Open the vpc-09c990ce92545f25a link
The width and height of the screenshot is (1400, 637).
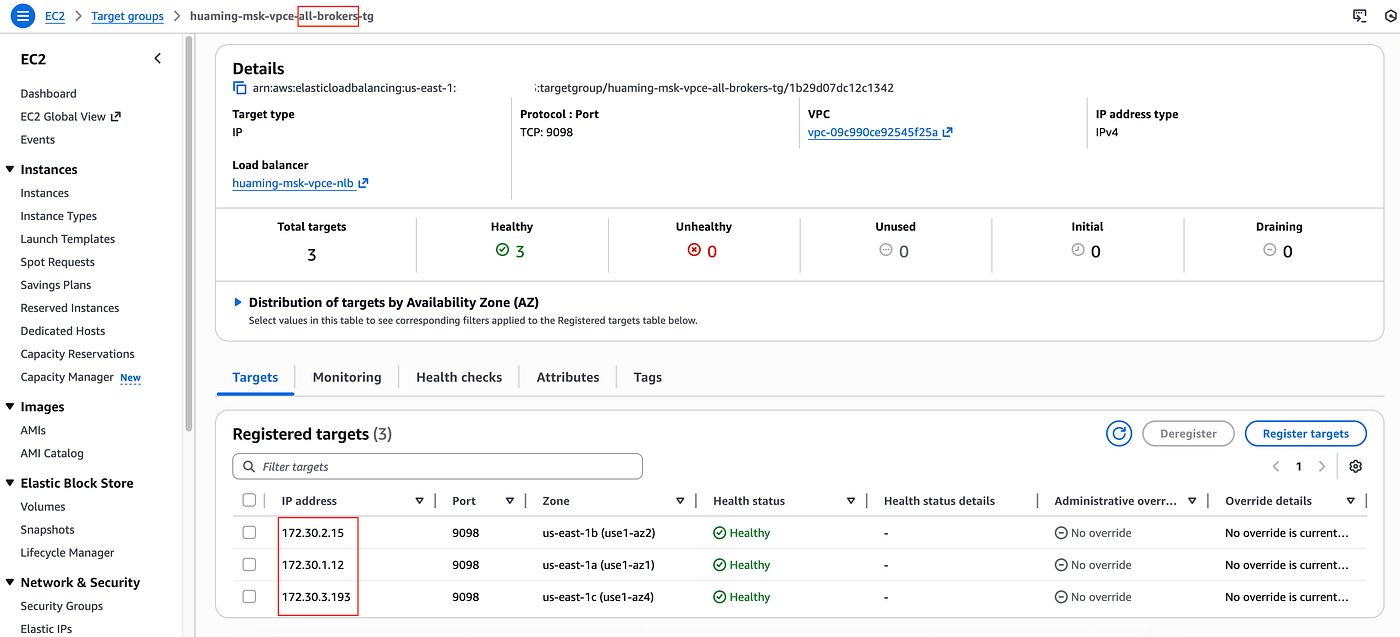pyautogui.click(x=873, y=132)
